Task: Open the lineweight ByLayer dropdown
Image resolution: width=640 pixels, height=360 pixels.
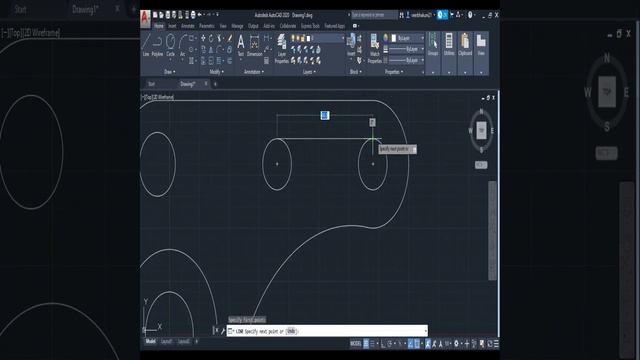Action: click(407, 49)
